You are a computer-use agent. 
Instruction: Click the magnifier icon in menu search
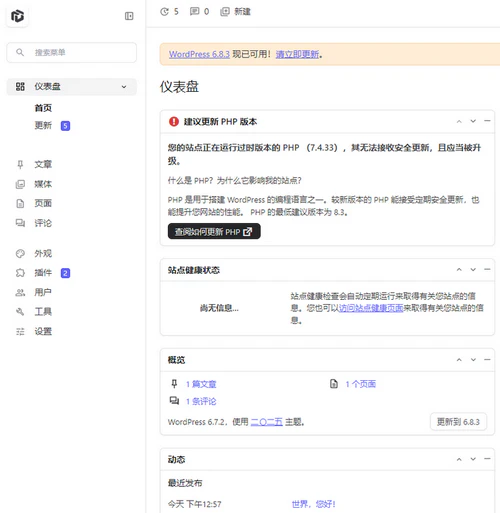tap(20, 52)
